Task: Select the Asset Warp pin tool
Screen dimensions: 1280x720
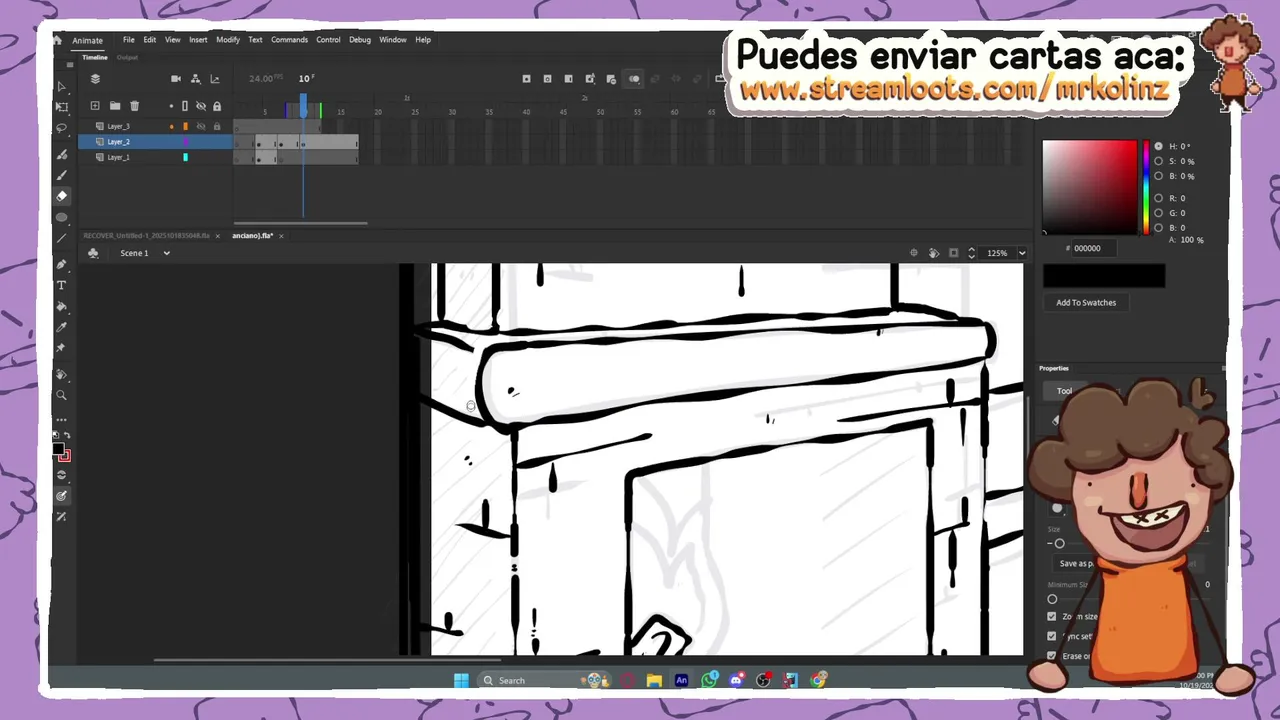Action: pos(61,348)
